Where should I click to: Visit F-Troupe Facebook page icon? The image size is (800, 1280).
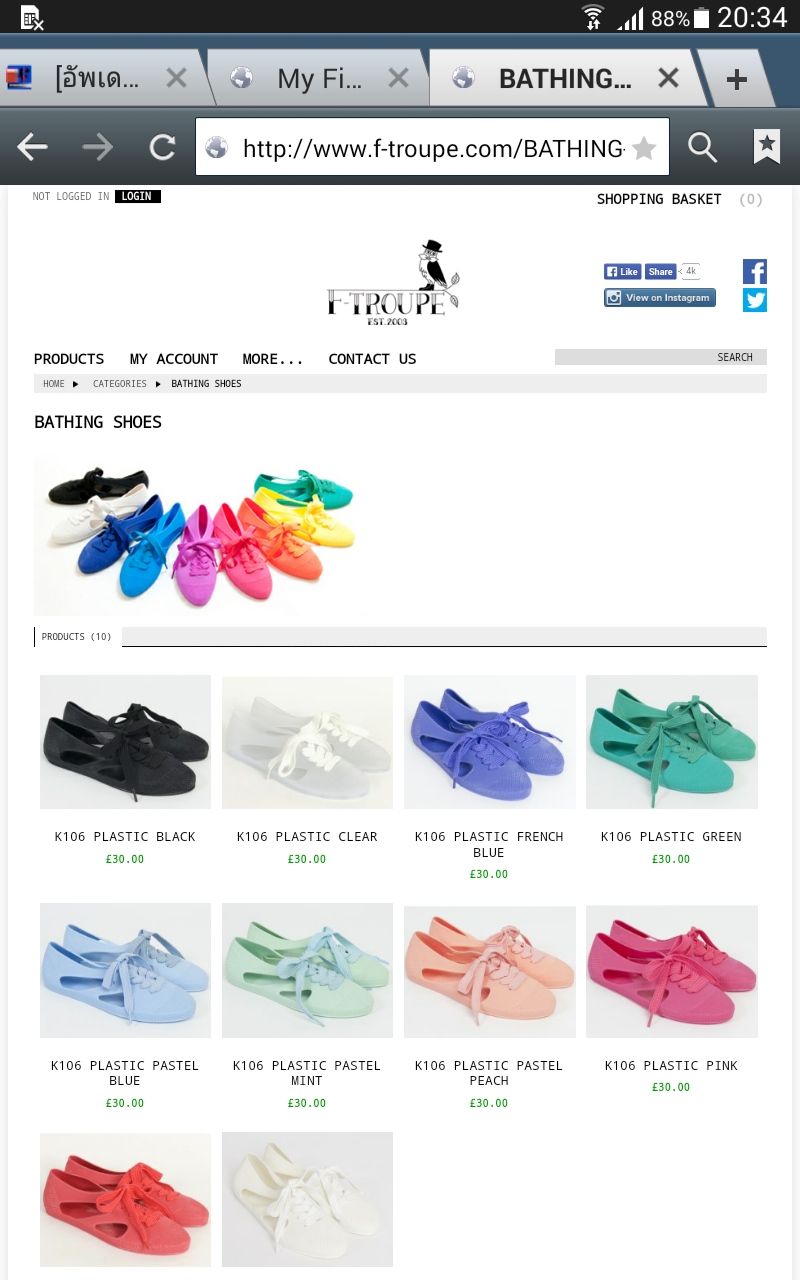(x=755, y=271)
